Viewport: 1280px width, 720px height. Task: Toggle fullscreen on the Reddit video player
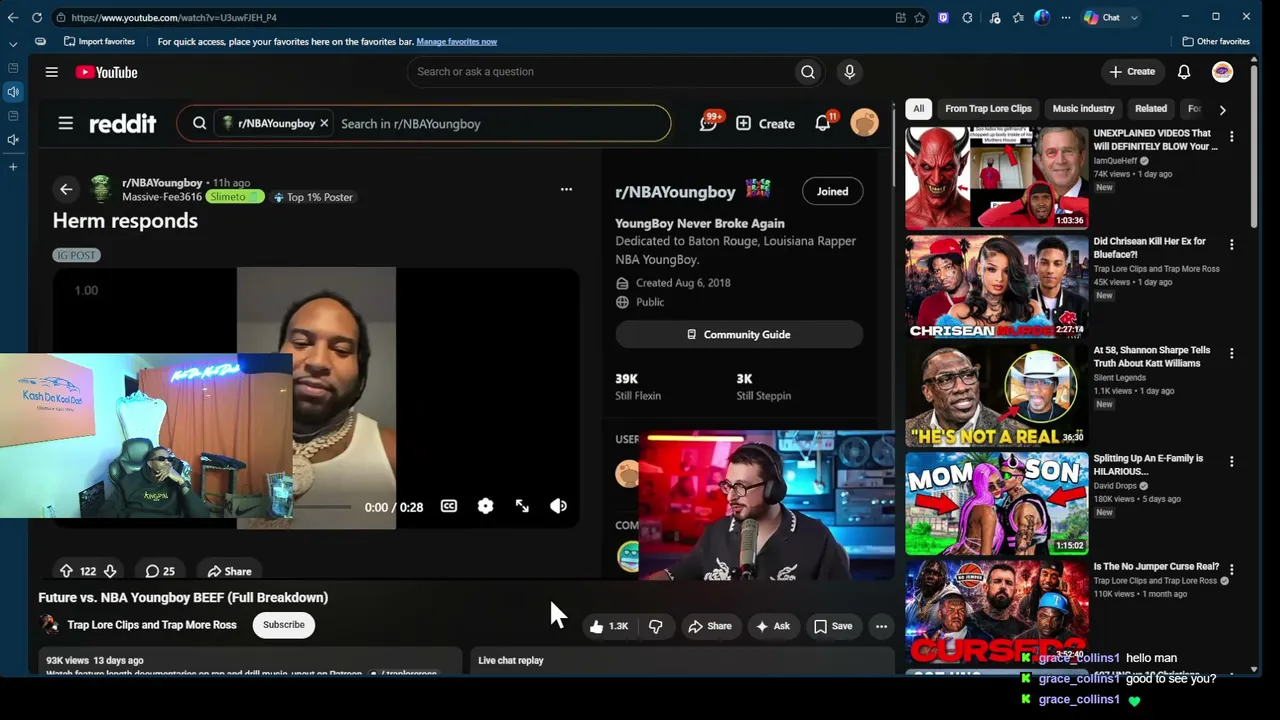tap(522, 506)
